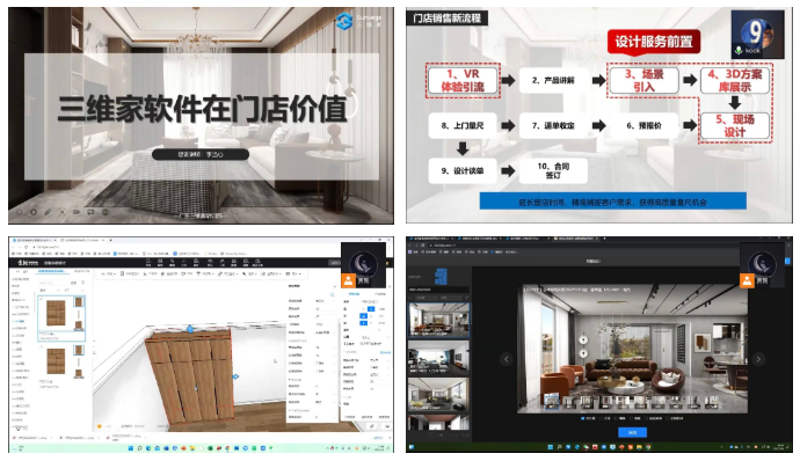The image size is (800, 461).
Task: Go to the next panorama with right arrow
Action: [x=758, y=359]
